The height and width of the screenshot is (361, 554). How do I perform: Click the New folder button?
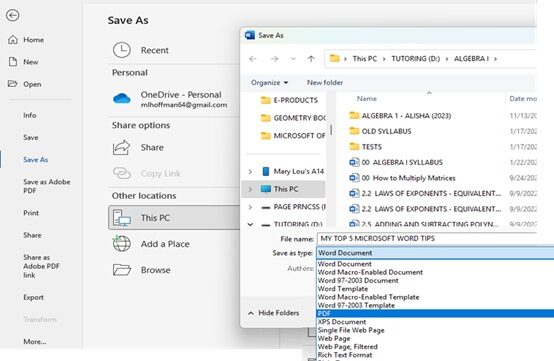tap(325, 83)
